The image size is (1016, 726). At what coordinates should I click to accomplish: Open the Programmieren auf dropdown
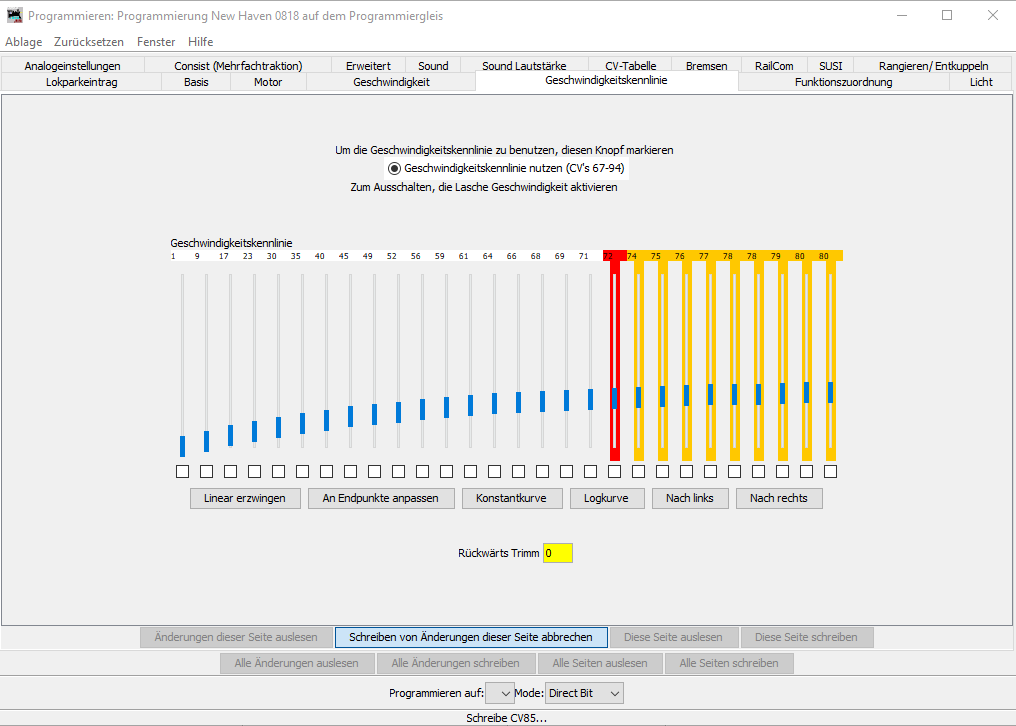[x=498, y=693]
